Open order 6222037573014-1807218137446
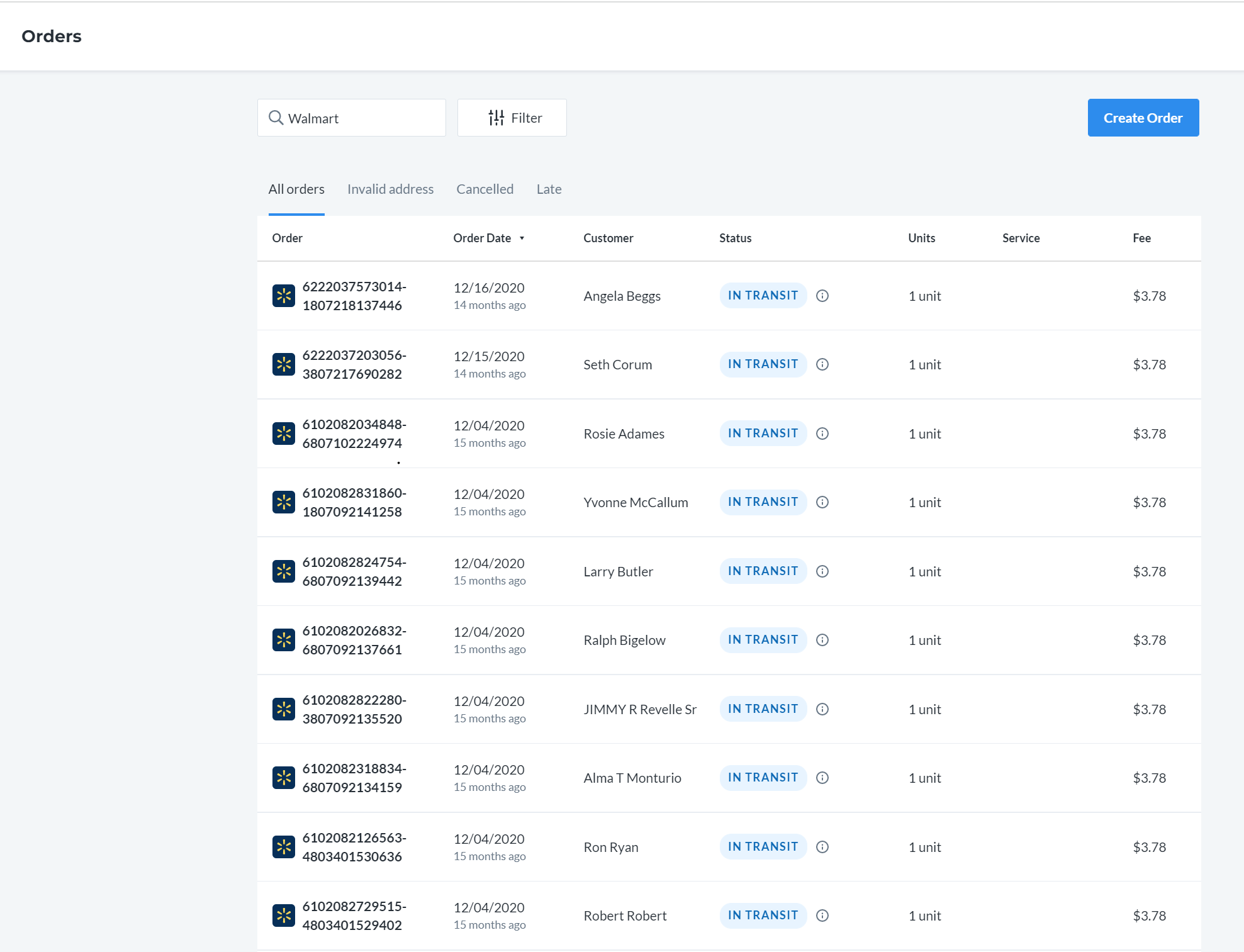The height and width of the screenshot is (952, 1244). pyautogui.click(x=354, y=296)
